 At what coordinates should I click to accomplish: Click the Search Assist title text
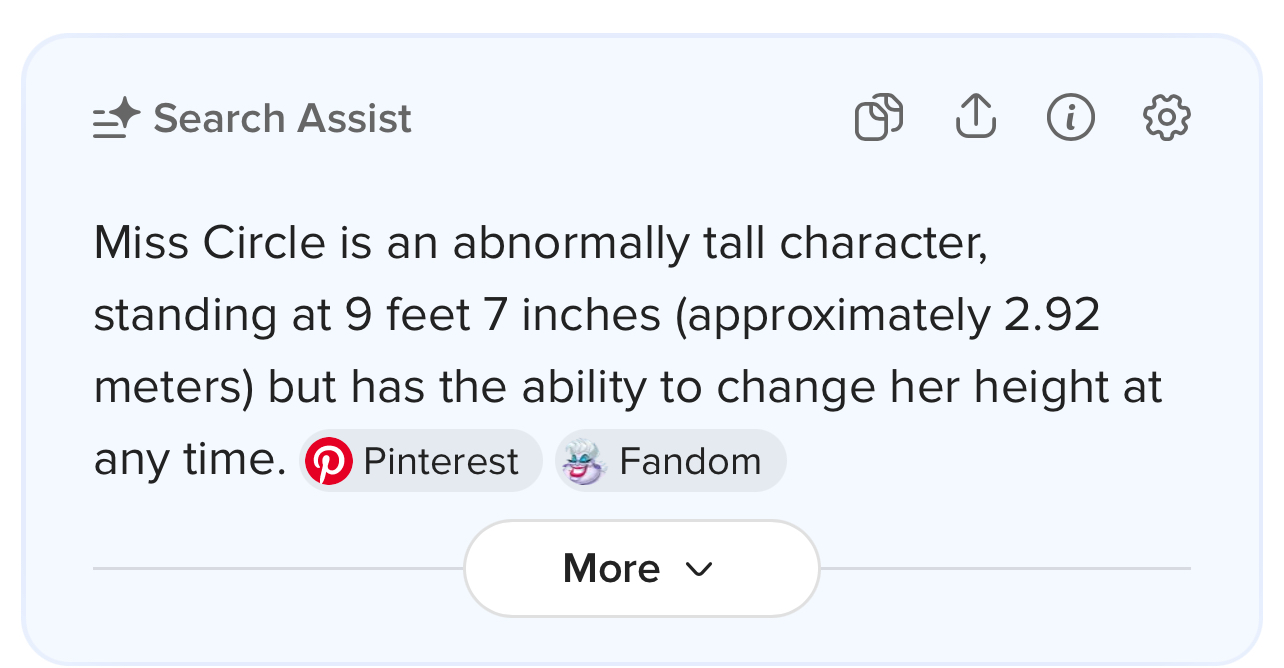click(282, 118)
